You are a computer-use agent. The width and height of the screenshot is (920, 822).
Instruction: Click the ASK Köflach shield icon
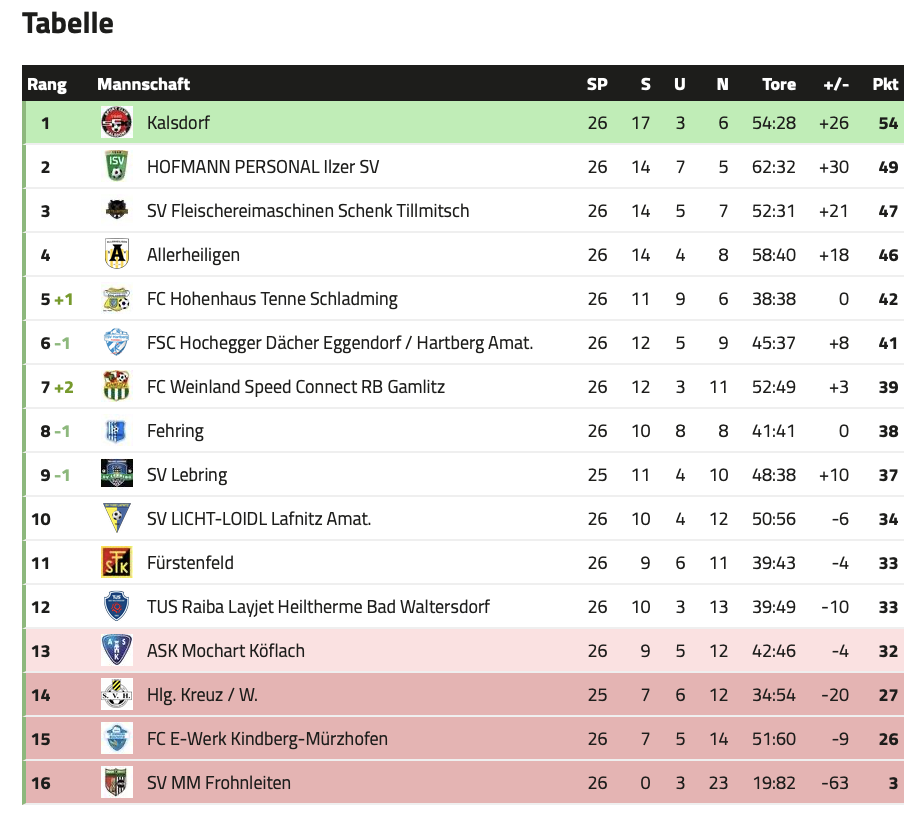pos(117,651)
